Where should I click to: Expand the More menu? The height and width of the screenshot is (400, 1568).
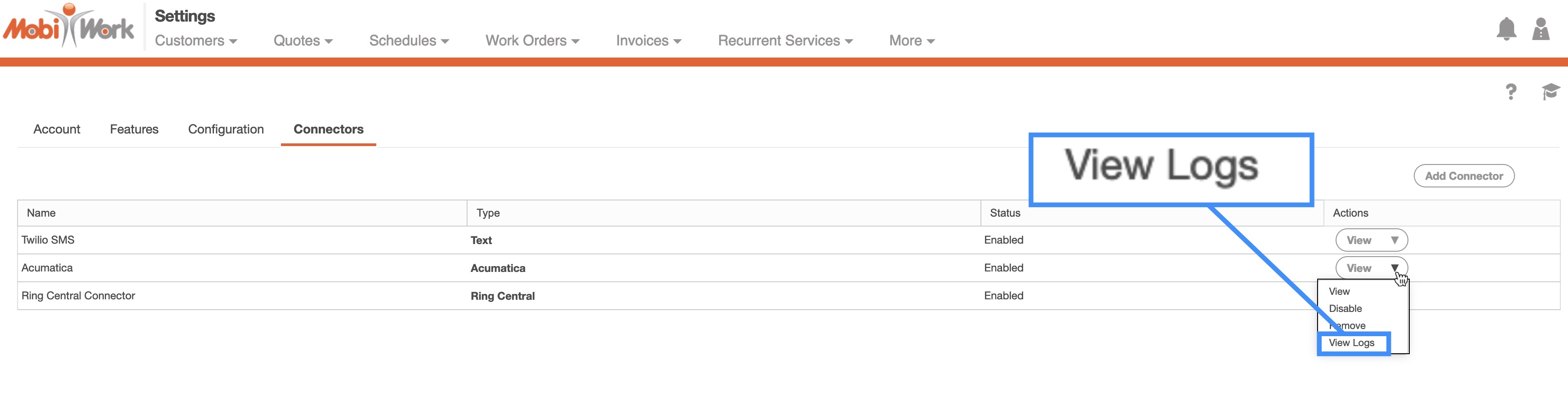click(911, 41)
